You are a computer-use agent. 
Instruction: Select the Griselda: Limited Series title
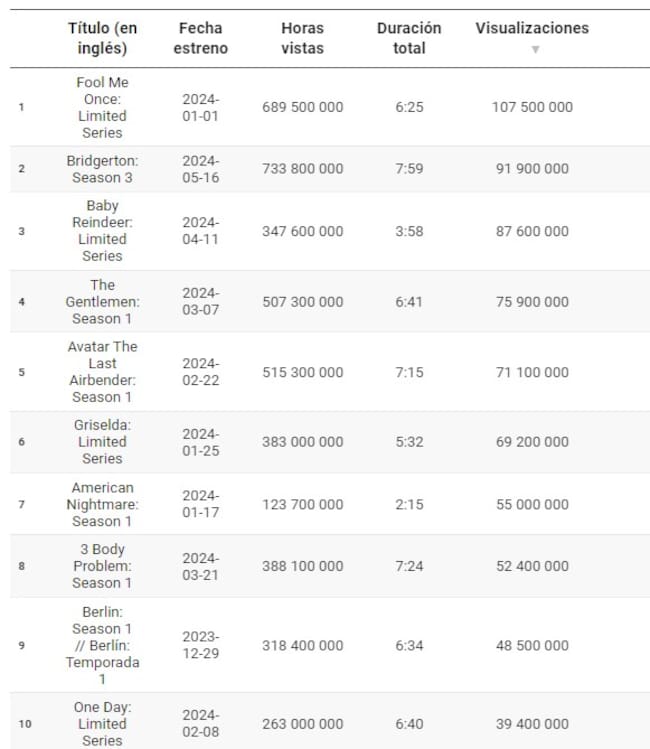[x=102, y=441]
